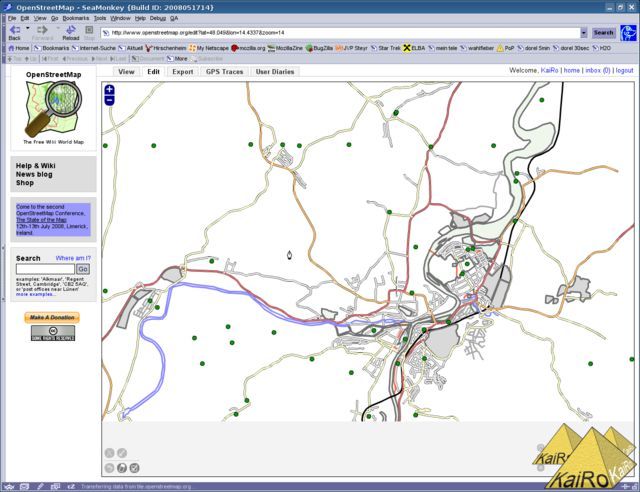The height and width of the screenshot is (492, 640).
Task: Open the Bookmarks folder on bookmarks toolbar
Action: (x=52, y=48)
